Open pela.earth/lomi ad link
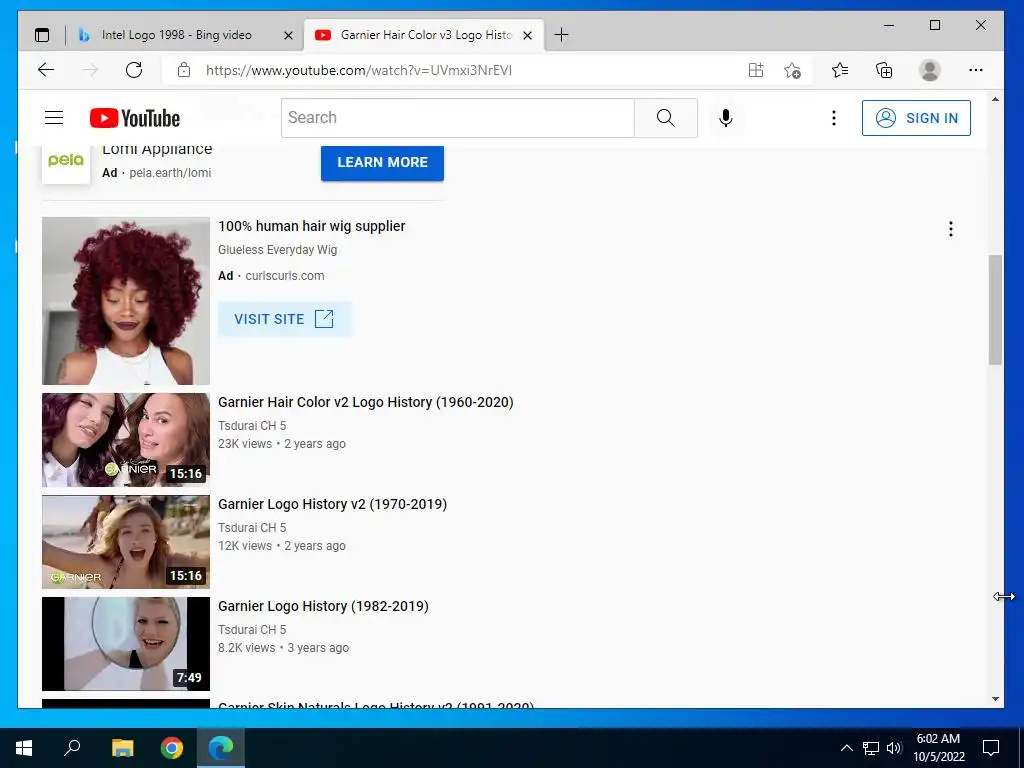This screenshot has height=768, width=1024. click(170, 173)
